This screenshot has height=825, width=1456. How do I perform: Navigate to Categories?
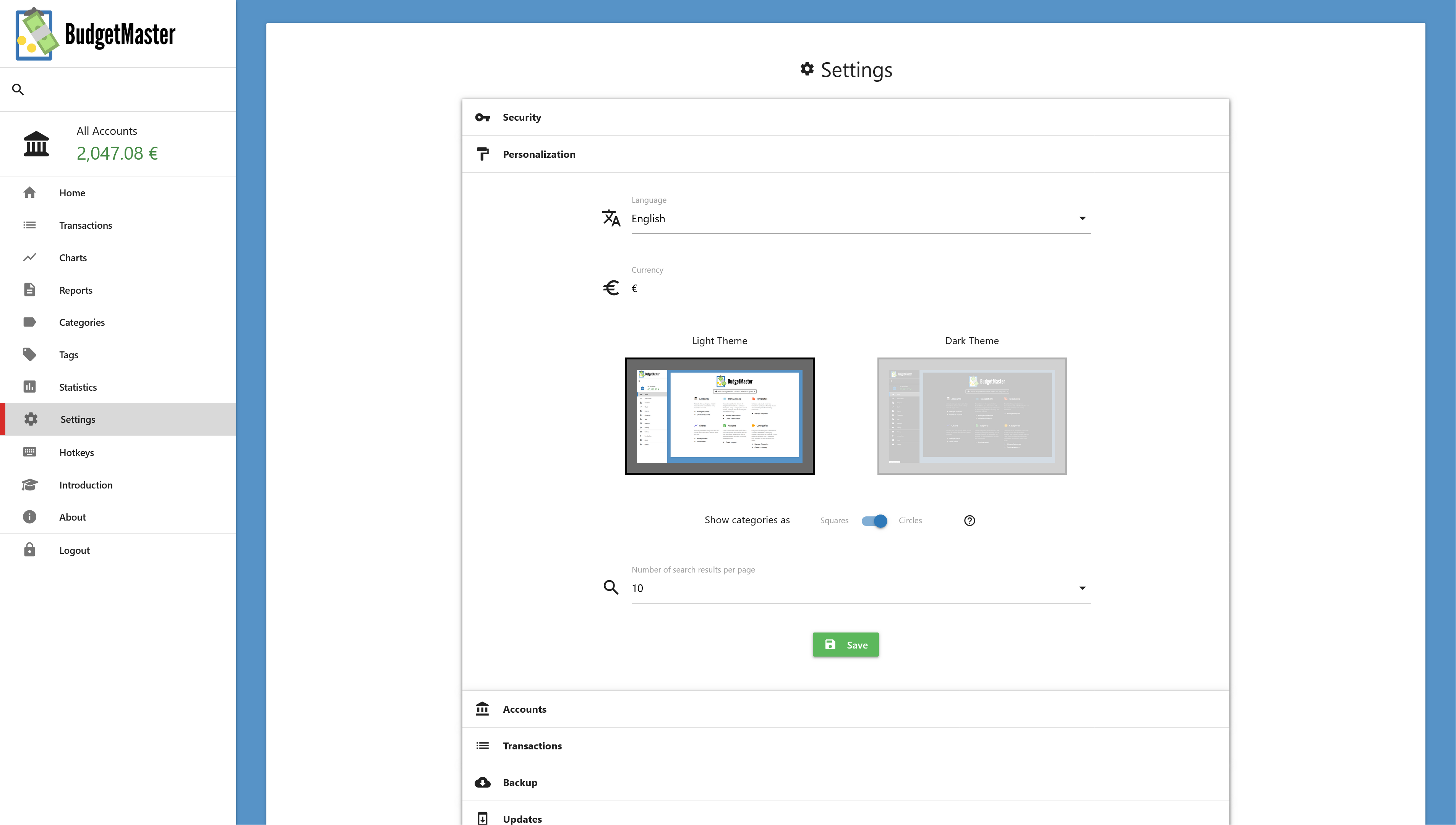pos(118,322)
